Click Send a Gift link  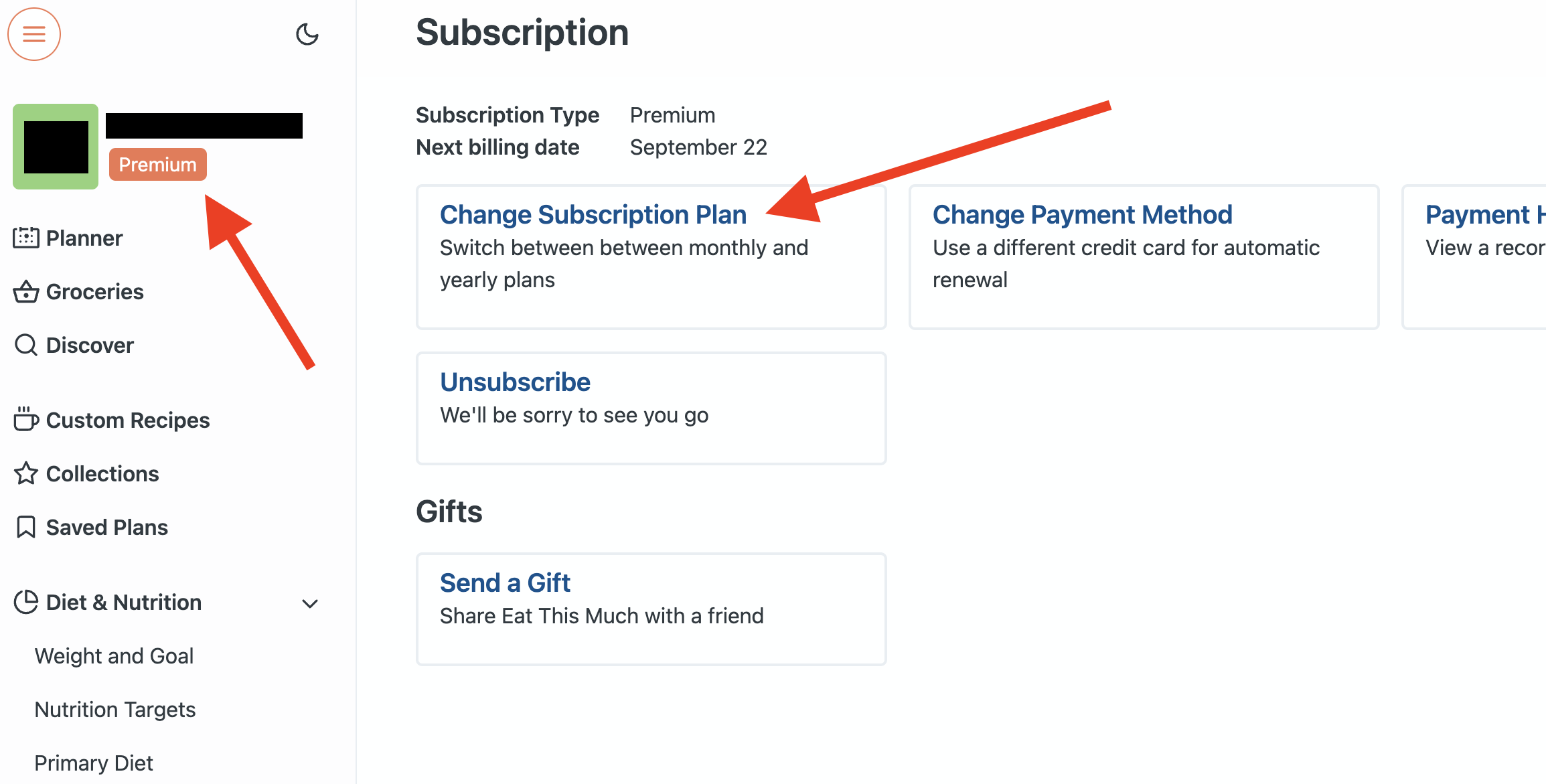505,583
